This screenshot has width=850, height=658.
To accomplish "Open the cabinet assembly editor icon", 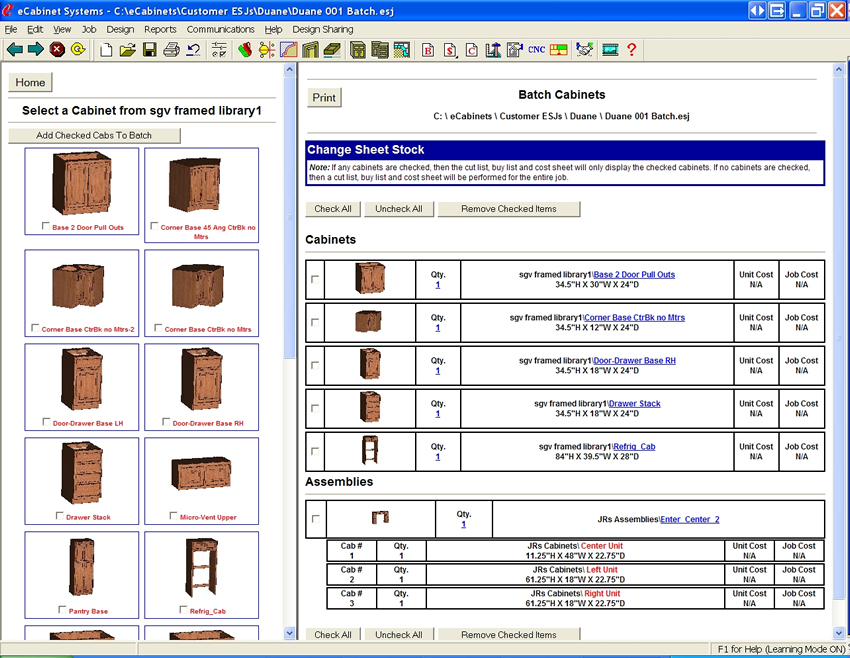I will pyautogui.click(x=379, y=50).
